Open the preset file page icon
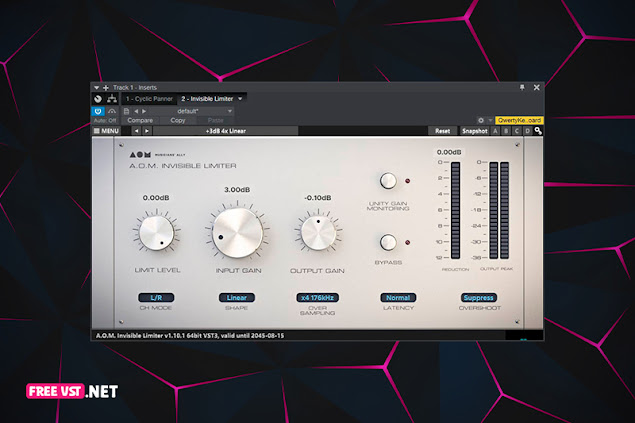The image size is (635, 423). (x=126, y=111)
